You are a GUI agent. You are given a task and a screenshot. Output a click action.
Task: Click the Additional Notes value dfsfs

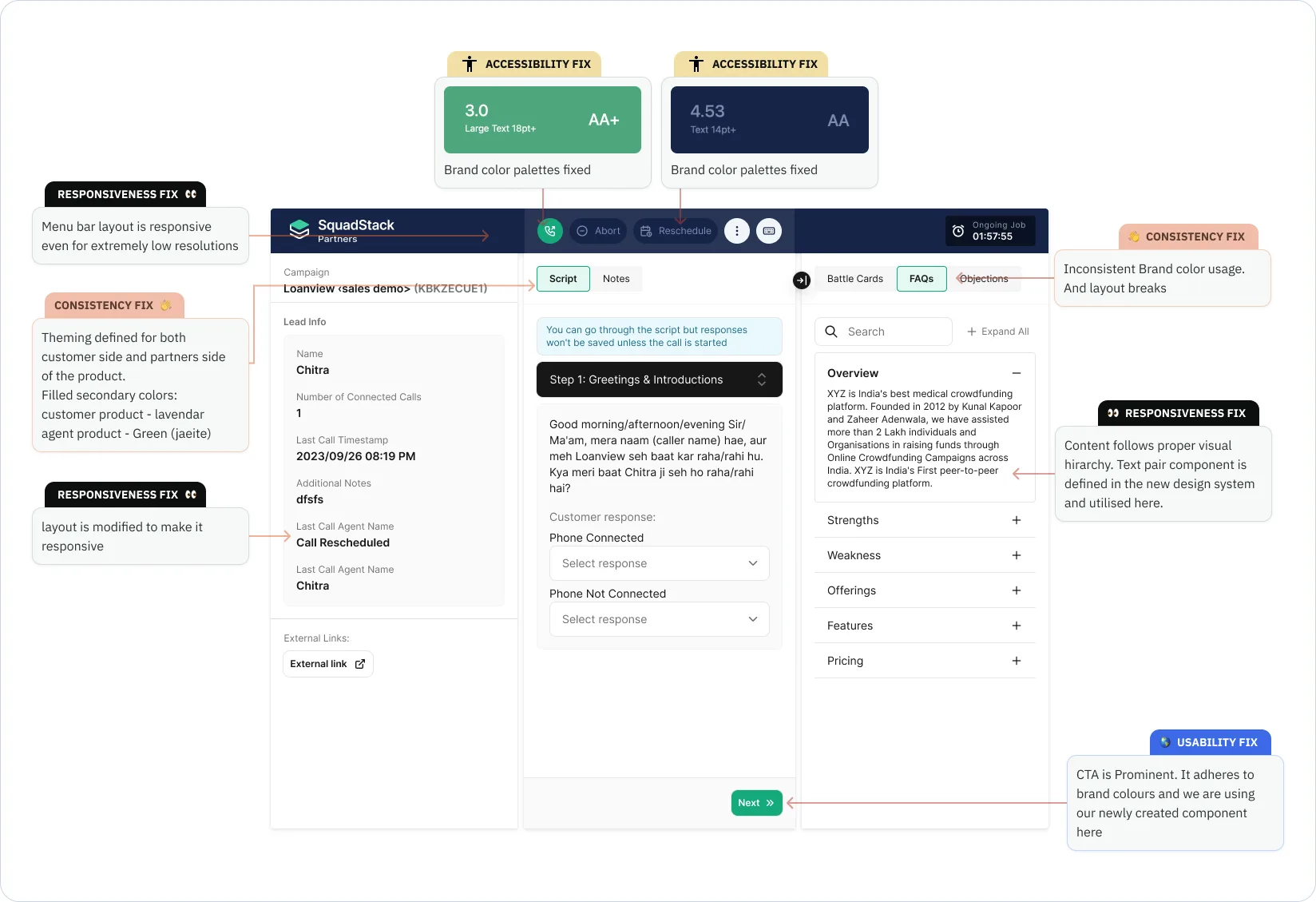click(310, 499)
